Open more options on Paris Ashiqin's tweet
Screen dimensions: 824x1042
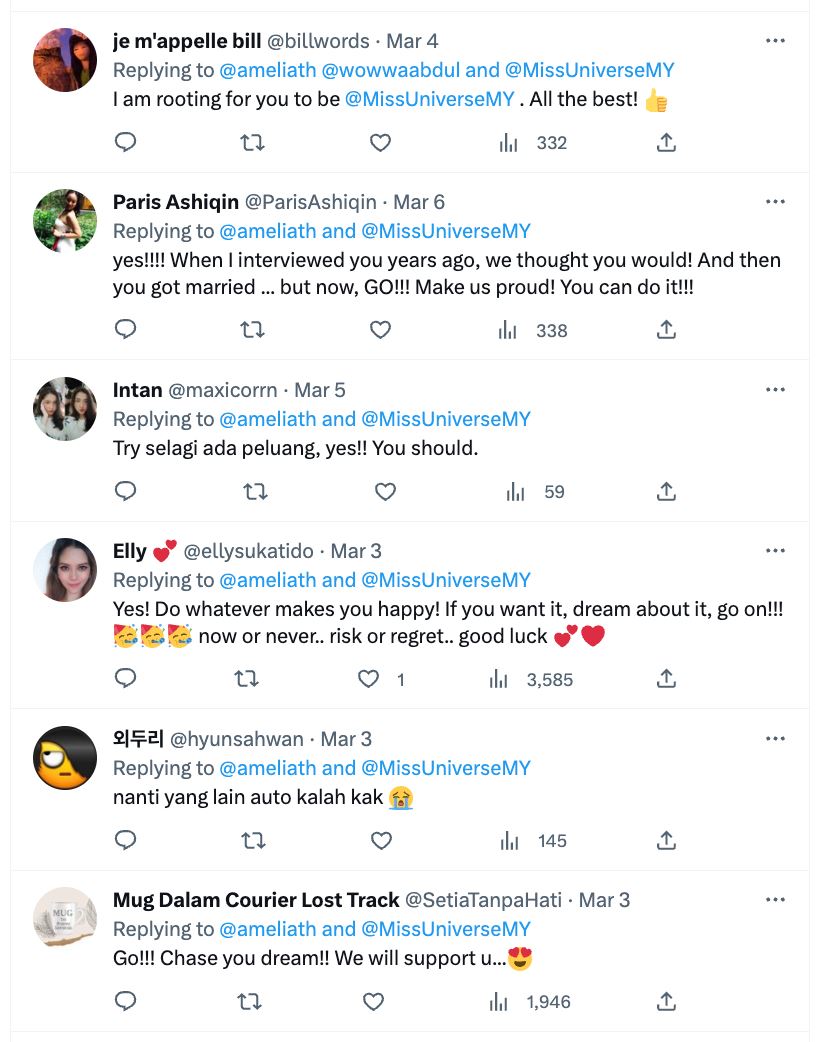click(776, 200)
